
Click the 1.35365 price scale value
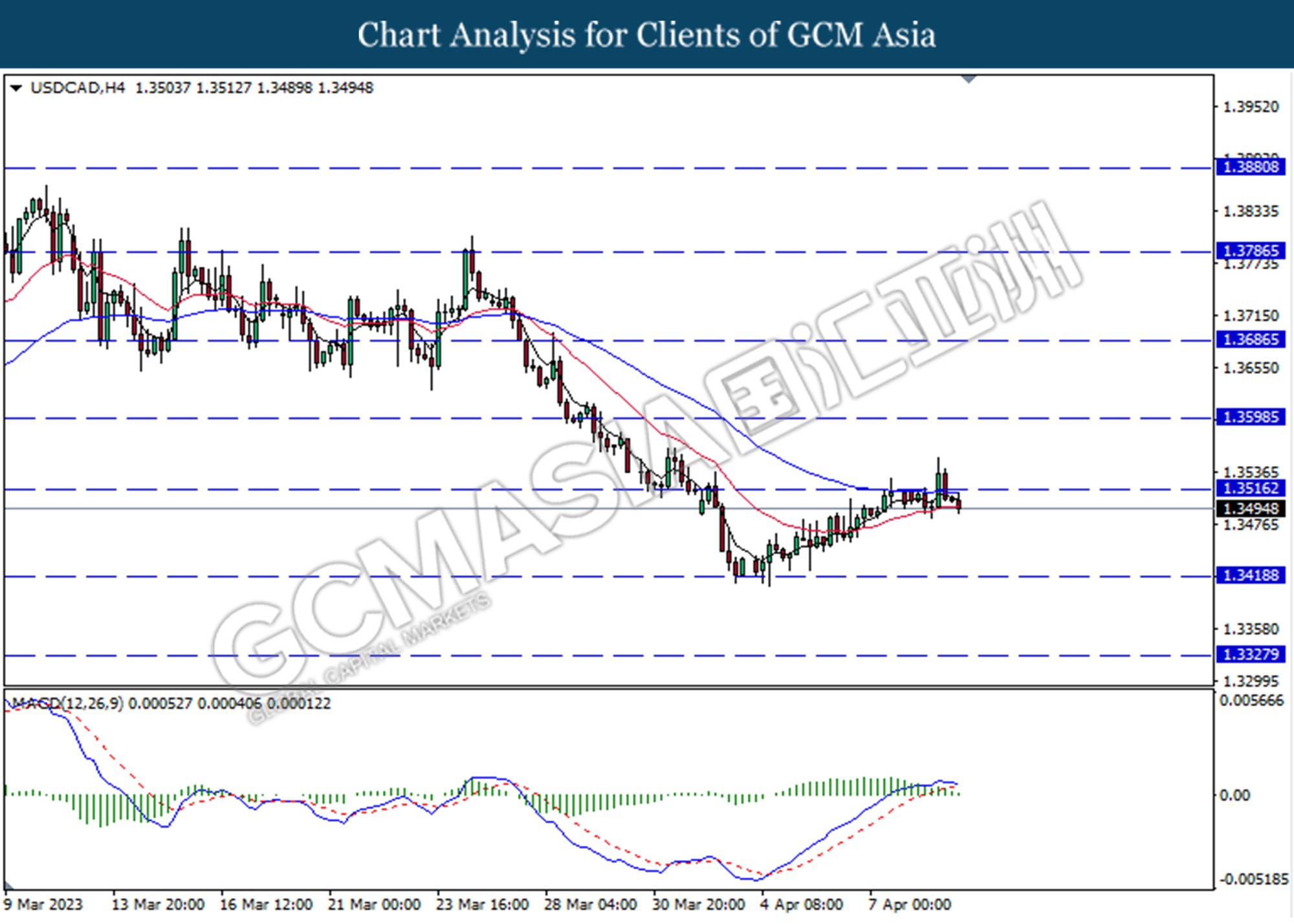pyautogui.click(x=1251, y=472)
